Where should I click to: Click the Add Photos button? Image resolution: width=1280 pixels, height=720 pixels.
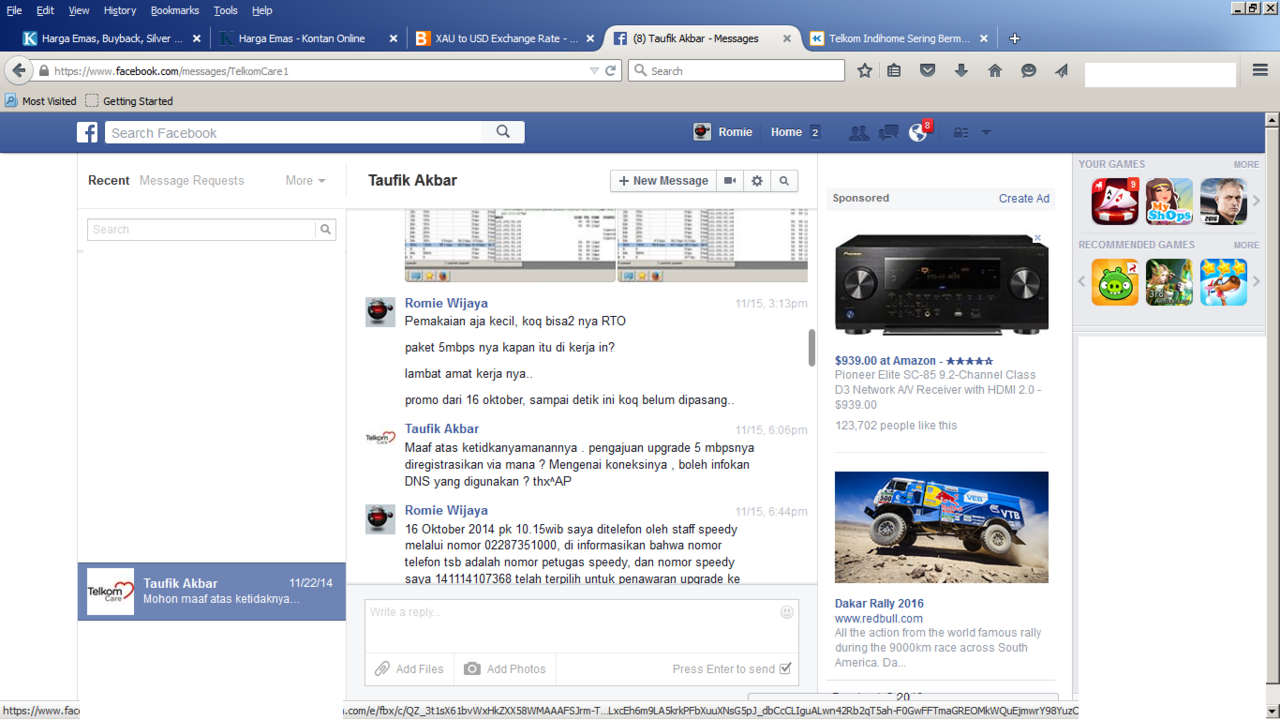tap(505, 669)
